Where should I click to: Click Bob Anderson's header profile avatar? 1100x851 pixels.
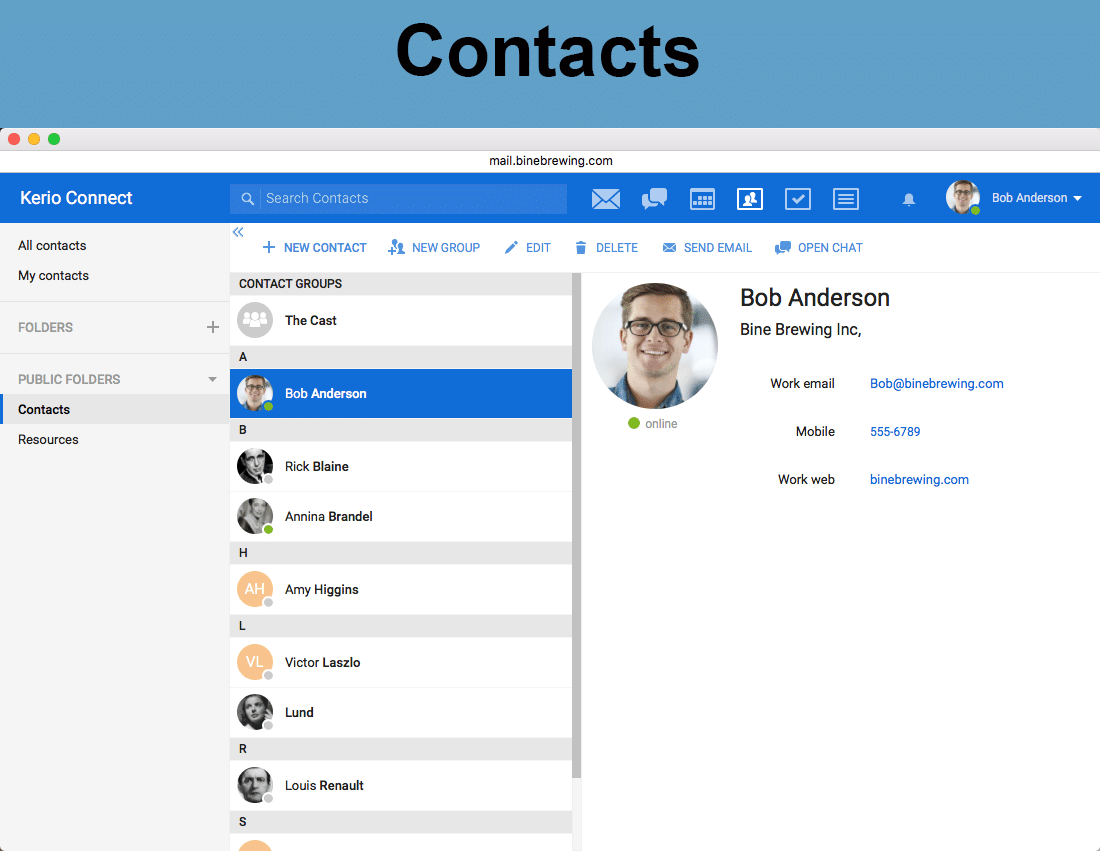point(962,197)
